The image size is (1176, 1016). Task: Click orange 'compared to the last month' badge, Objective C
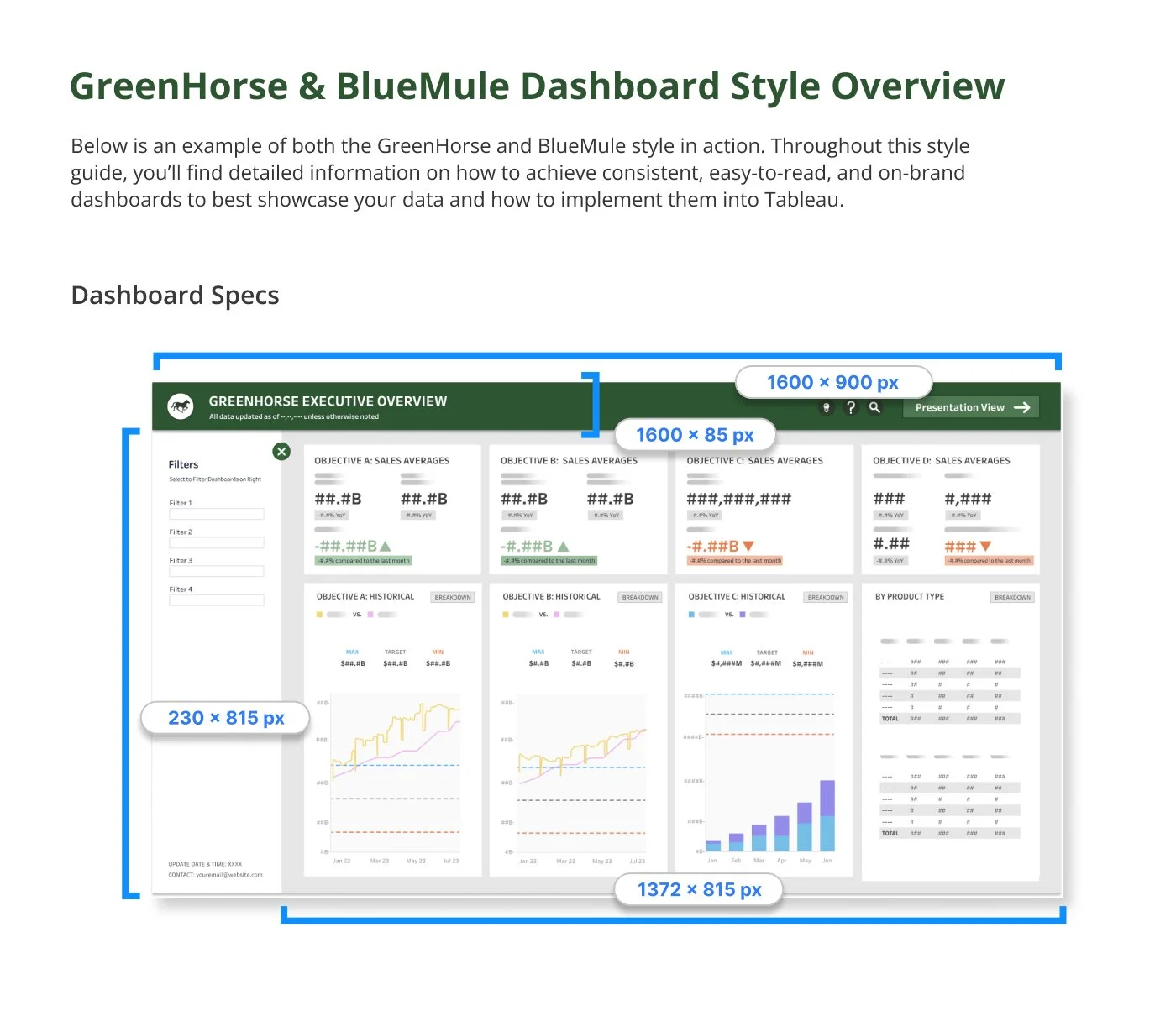(x=735, y=561)
